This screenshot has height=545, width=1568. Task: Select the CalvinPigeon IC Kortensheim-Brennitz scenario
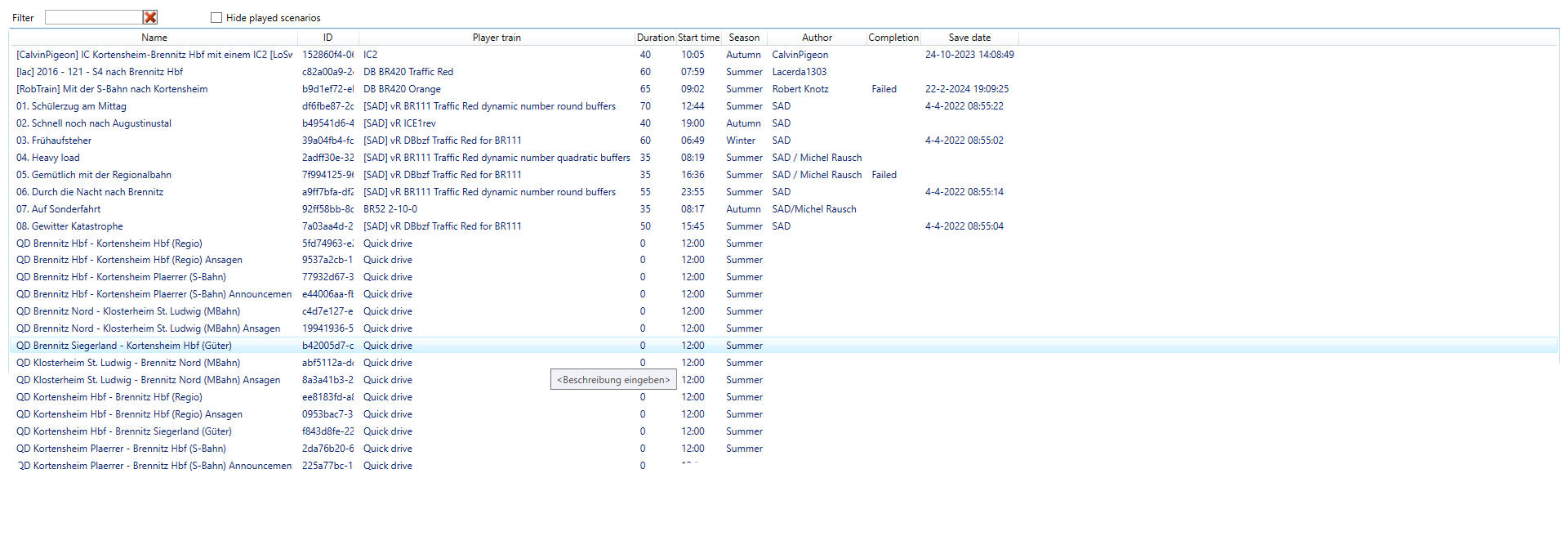(154, 55)
